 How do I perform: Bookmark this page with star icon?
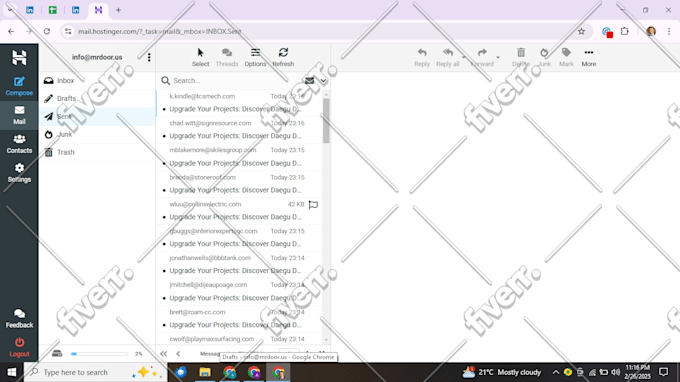582,31
